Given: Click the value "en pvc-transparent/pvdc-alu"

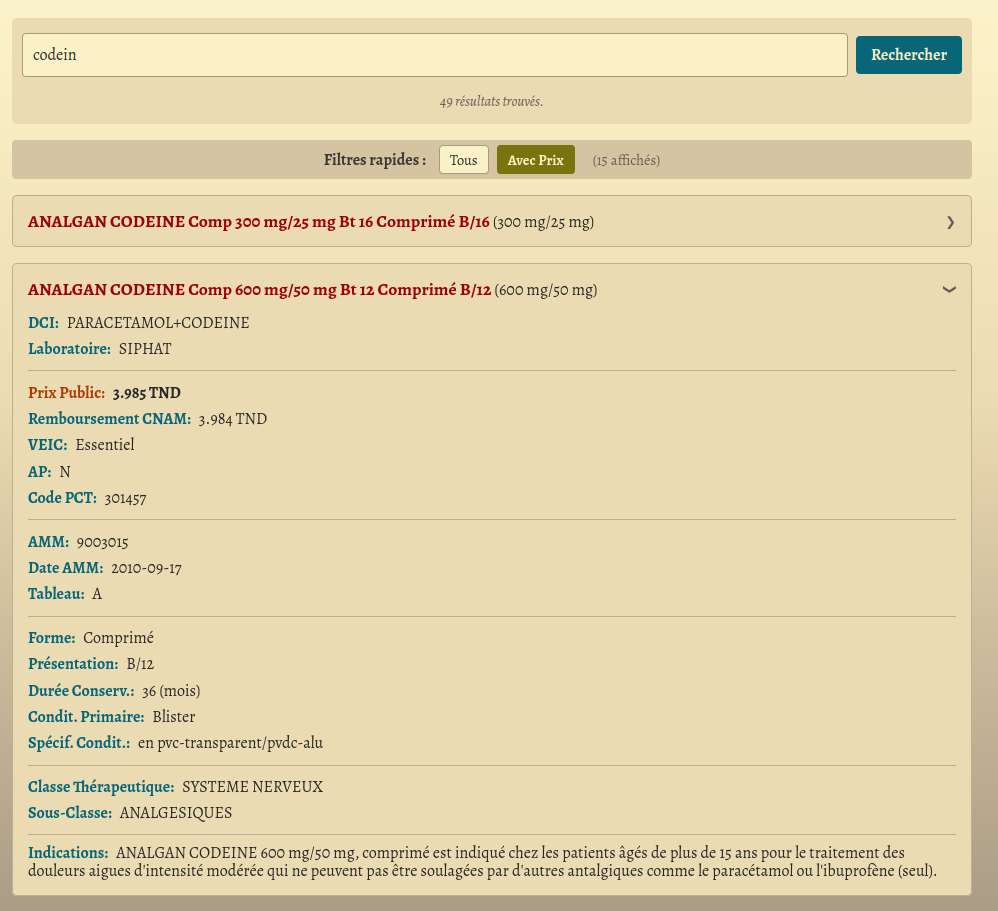Looking at the screenshot, I should coord(230,743).
